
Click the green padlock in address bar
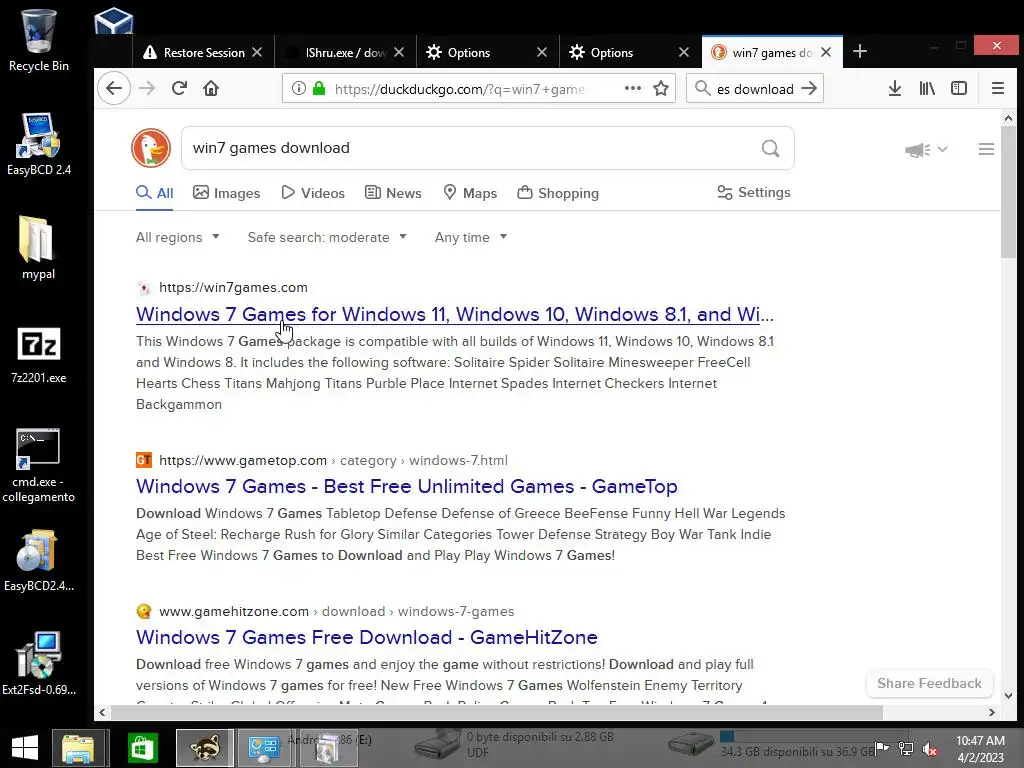pyautogui.click(x=319, y=88)
